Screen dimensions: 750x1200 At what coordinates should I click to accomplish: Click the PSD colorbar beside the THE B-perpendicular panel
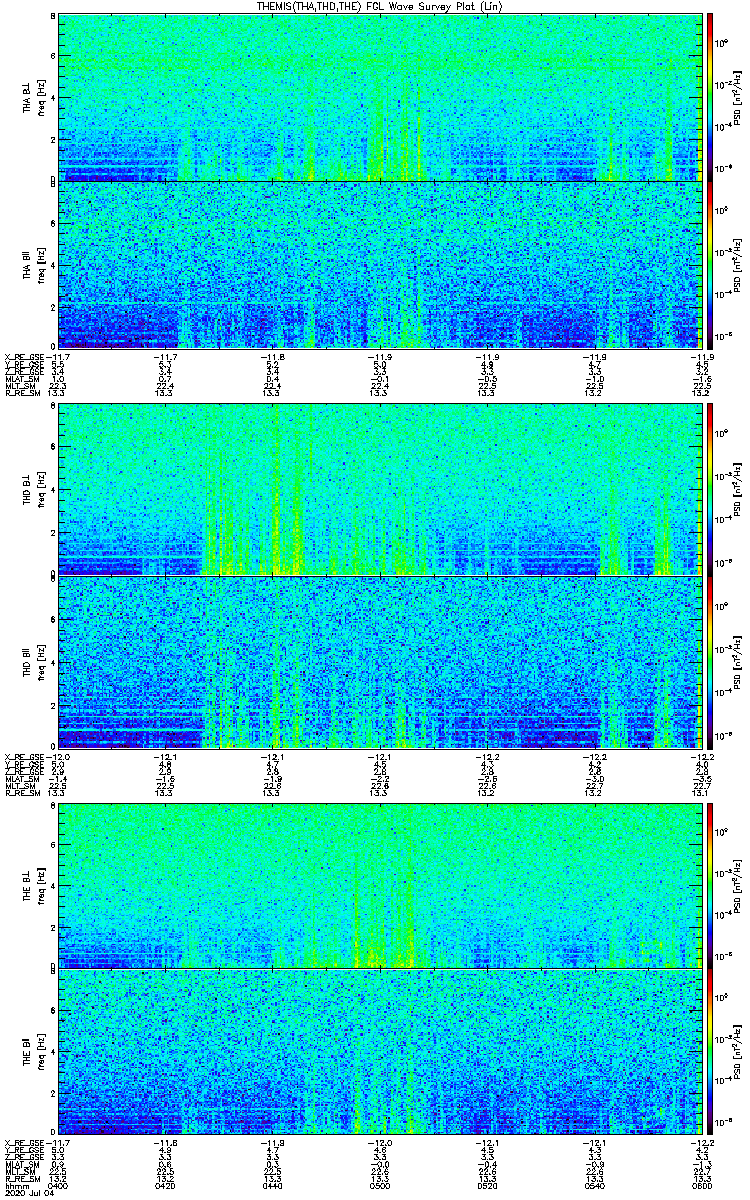[x=710, y=884]
